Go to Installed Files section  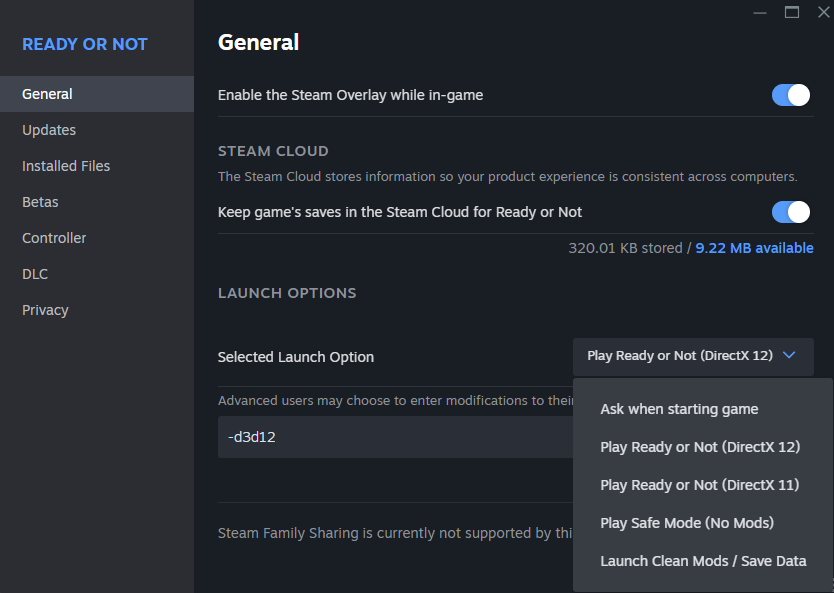66,166
